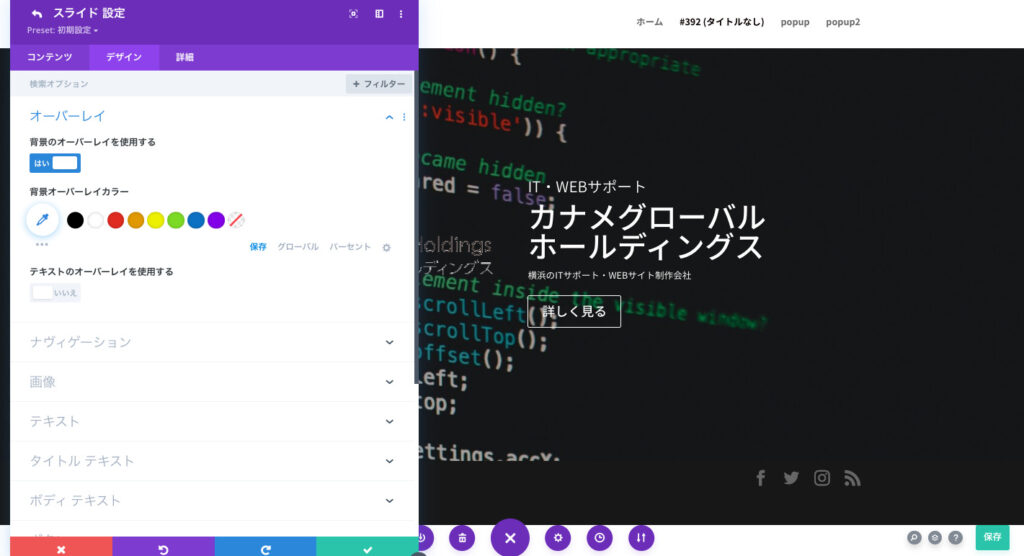Image resolution: width=1024 pixels, height=556 pixels.
Task: Click the power icon in bottom toolbar
Action: pyautogui.click(x=423, y=538)
